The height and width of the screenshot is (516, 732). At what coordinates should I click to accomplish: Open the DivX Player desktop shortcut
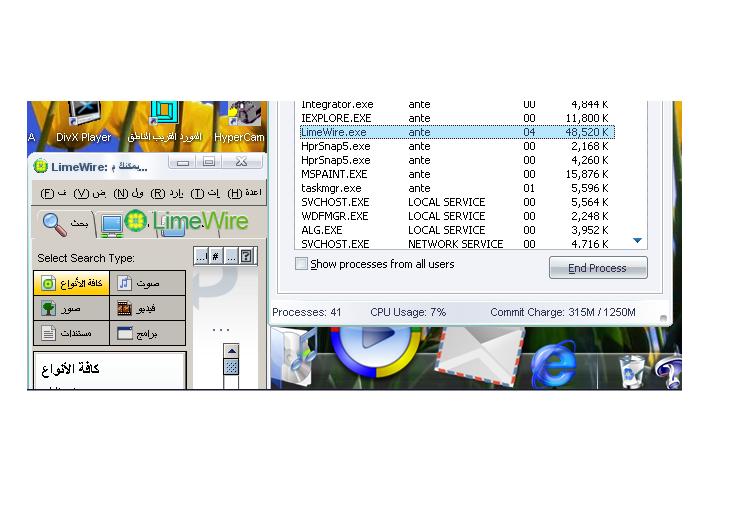point(84,122)
